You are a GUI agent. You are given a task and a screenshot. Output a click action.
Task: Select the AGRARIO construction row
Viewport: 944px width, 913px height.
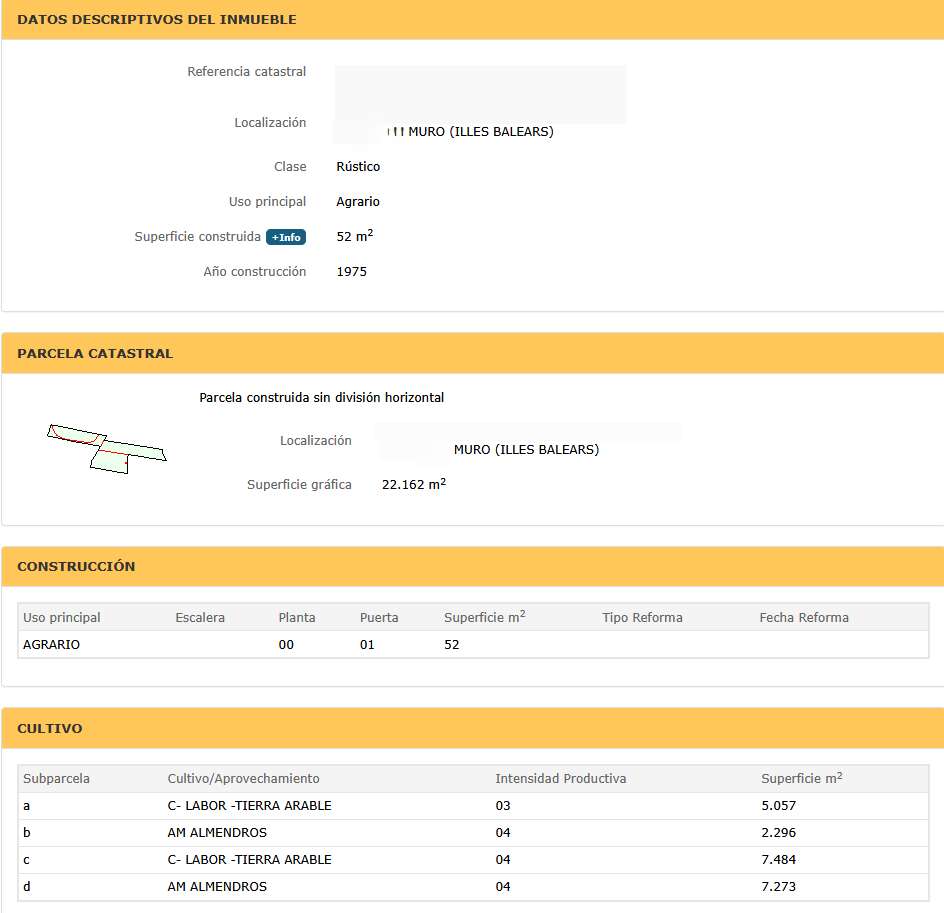click(473, 645)
